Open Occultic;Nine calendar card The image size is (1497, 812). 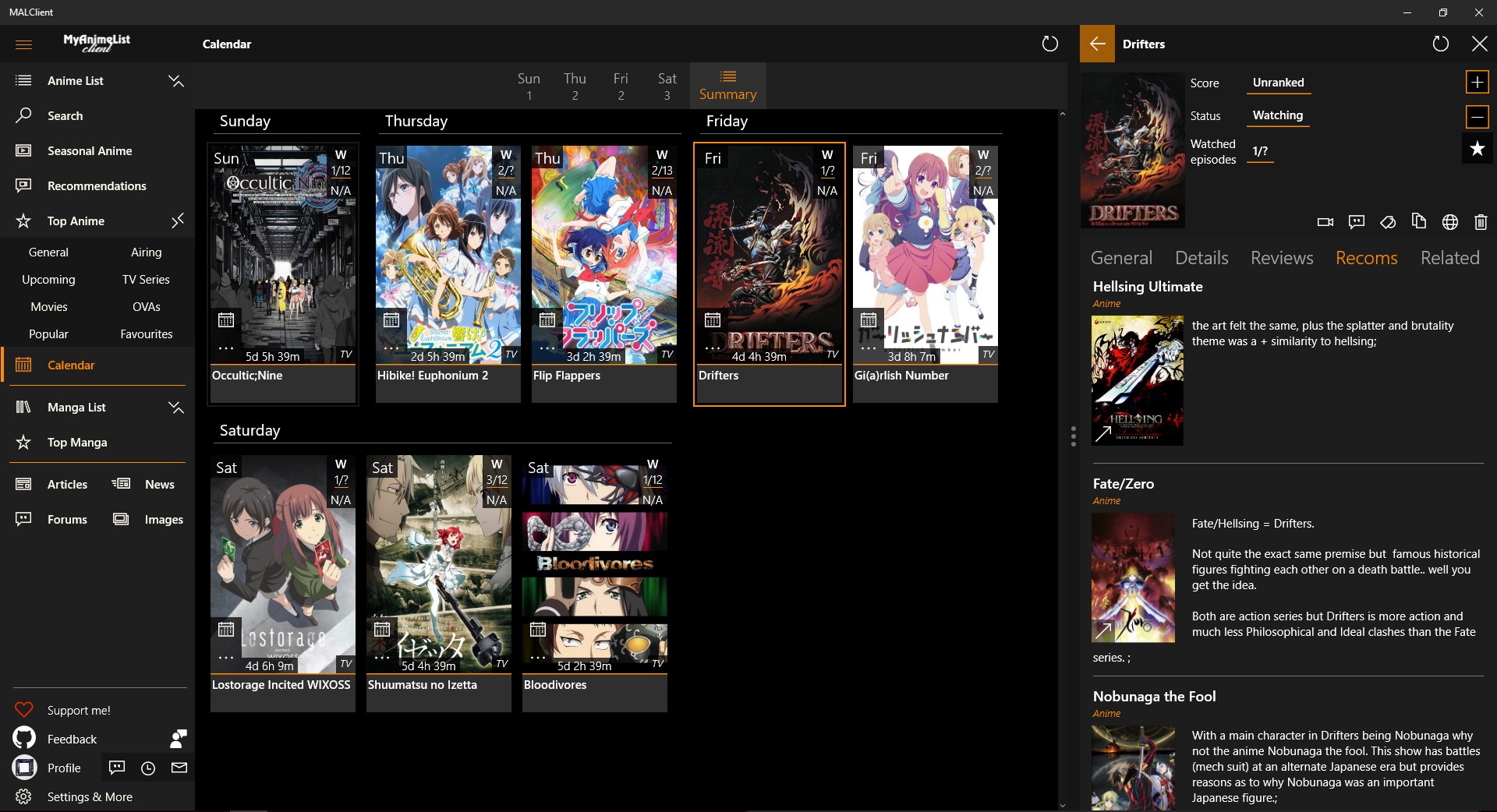click(283, 274)
